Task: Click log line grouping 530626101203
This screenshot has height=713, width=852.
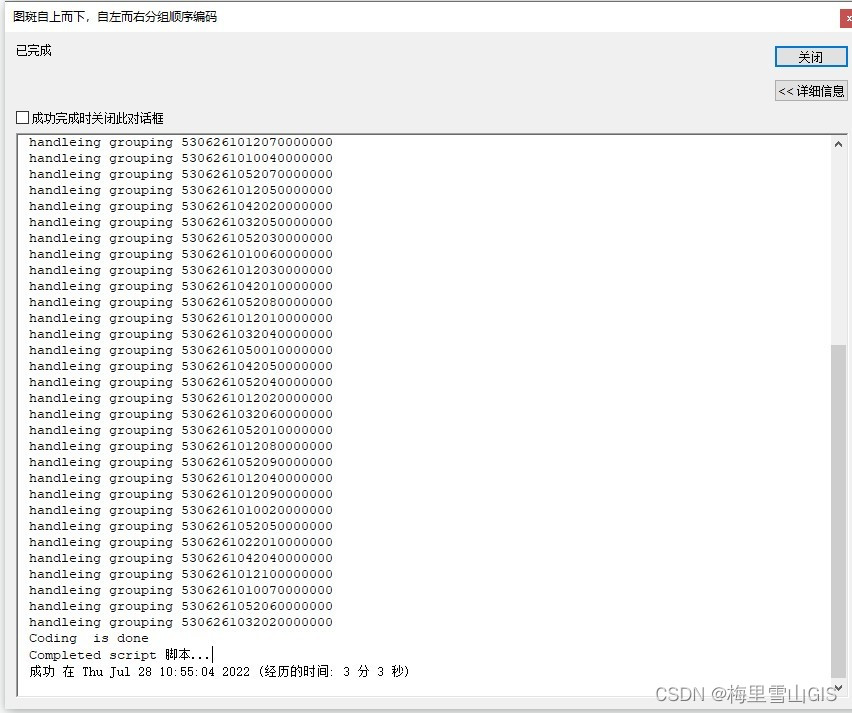Action: [x=180, y=270]
